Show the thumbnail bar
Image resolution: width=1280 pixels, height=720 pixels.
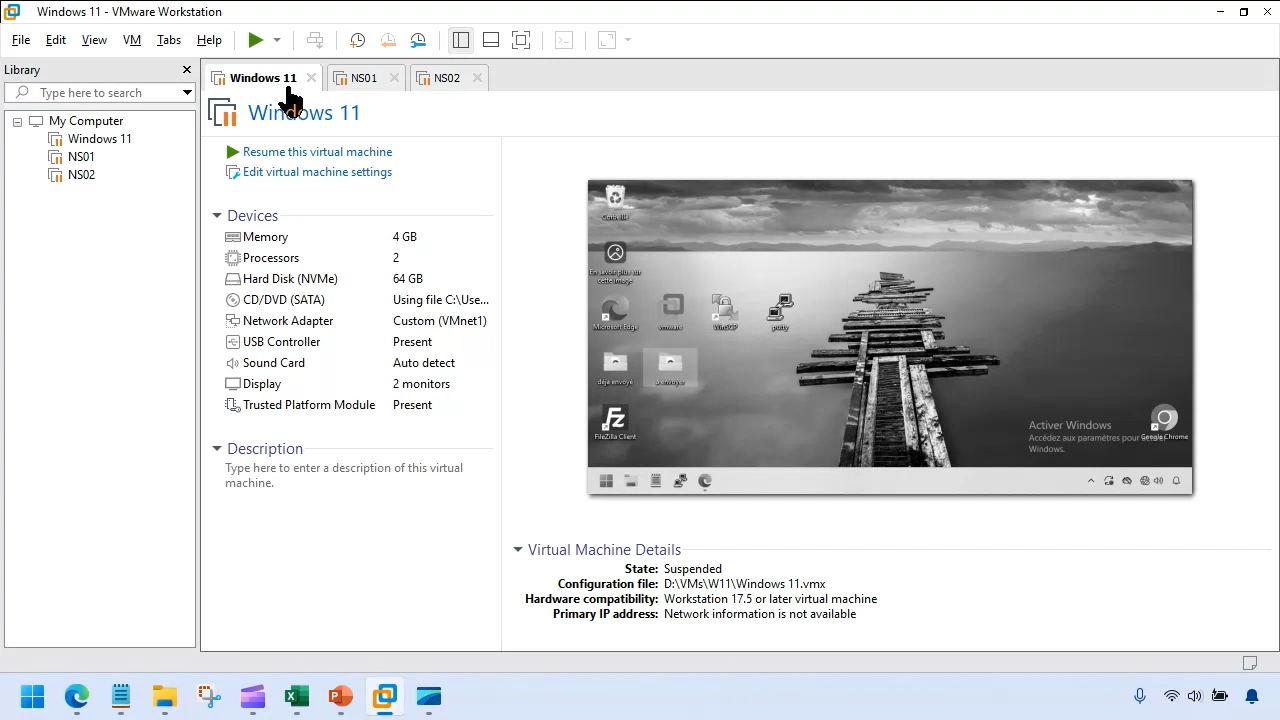(x=491, y=40)
